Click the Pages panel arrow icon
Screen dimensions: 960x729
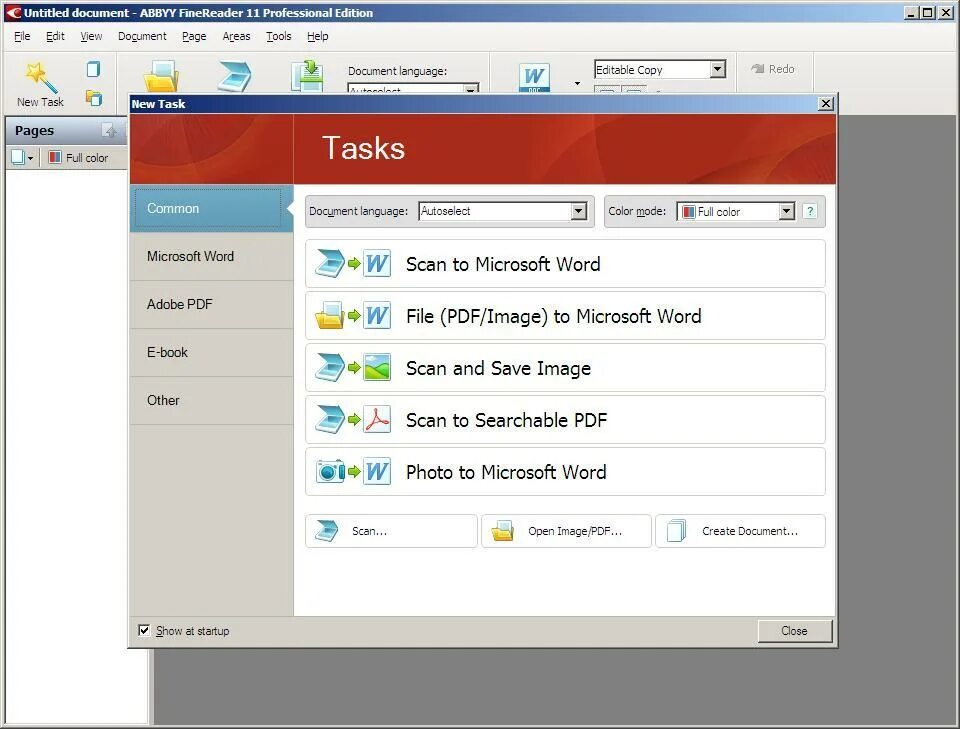(x=110, y=130)
